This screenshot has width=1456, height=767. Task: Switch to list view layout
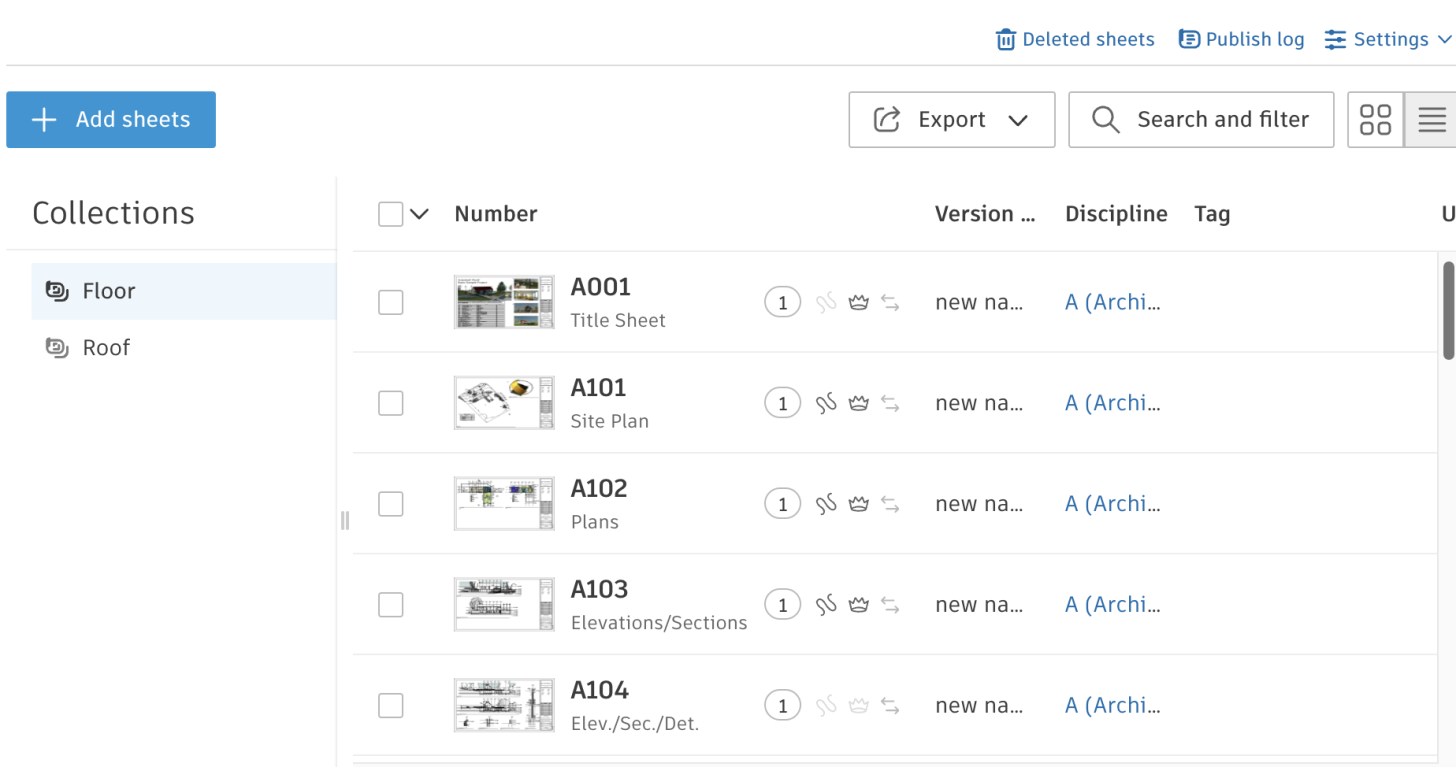1432,119
